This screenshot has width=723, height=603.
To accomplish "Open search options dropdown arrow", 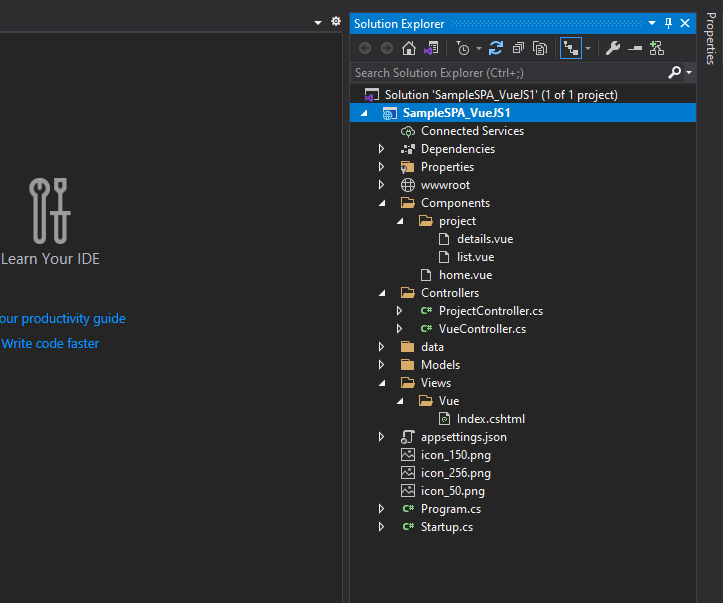I will click(689, 73).
